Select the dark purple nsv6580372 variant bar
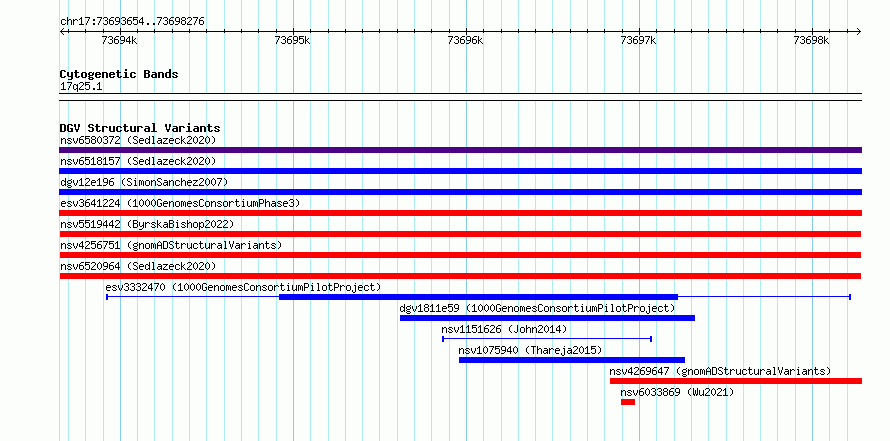The height and width of the screenshot is (441, 890). point(460,150)
